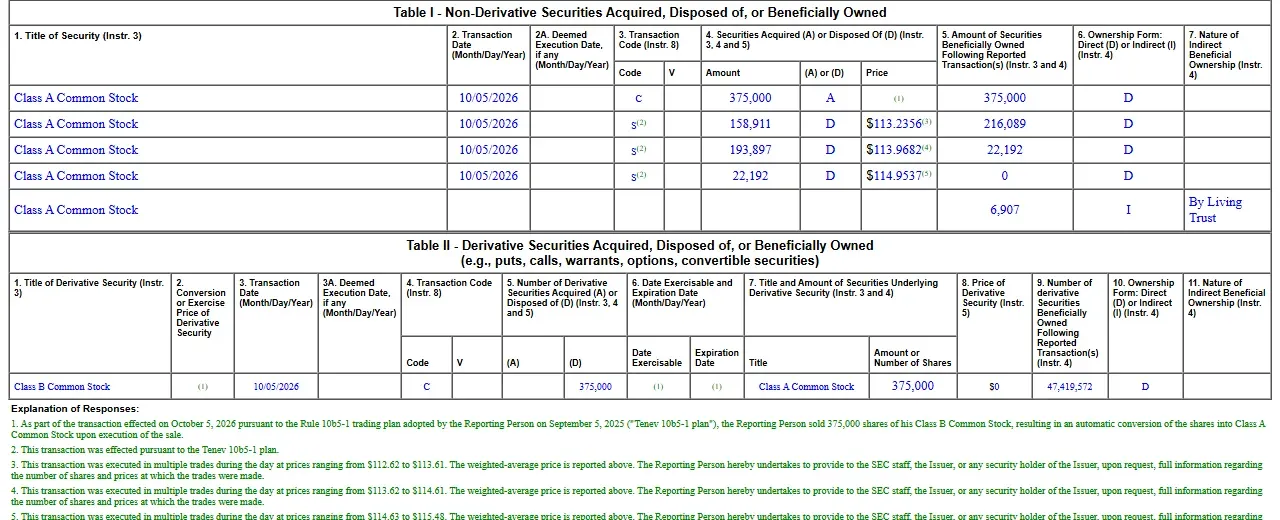Click '8. Price of Derivative Security' header

(x=993, y=298)
